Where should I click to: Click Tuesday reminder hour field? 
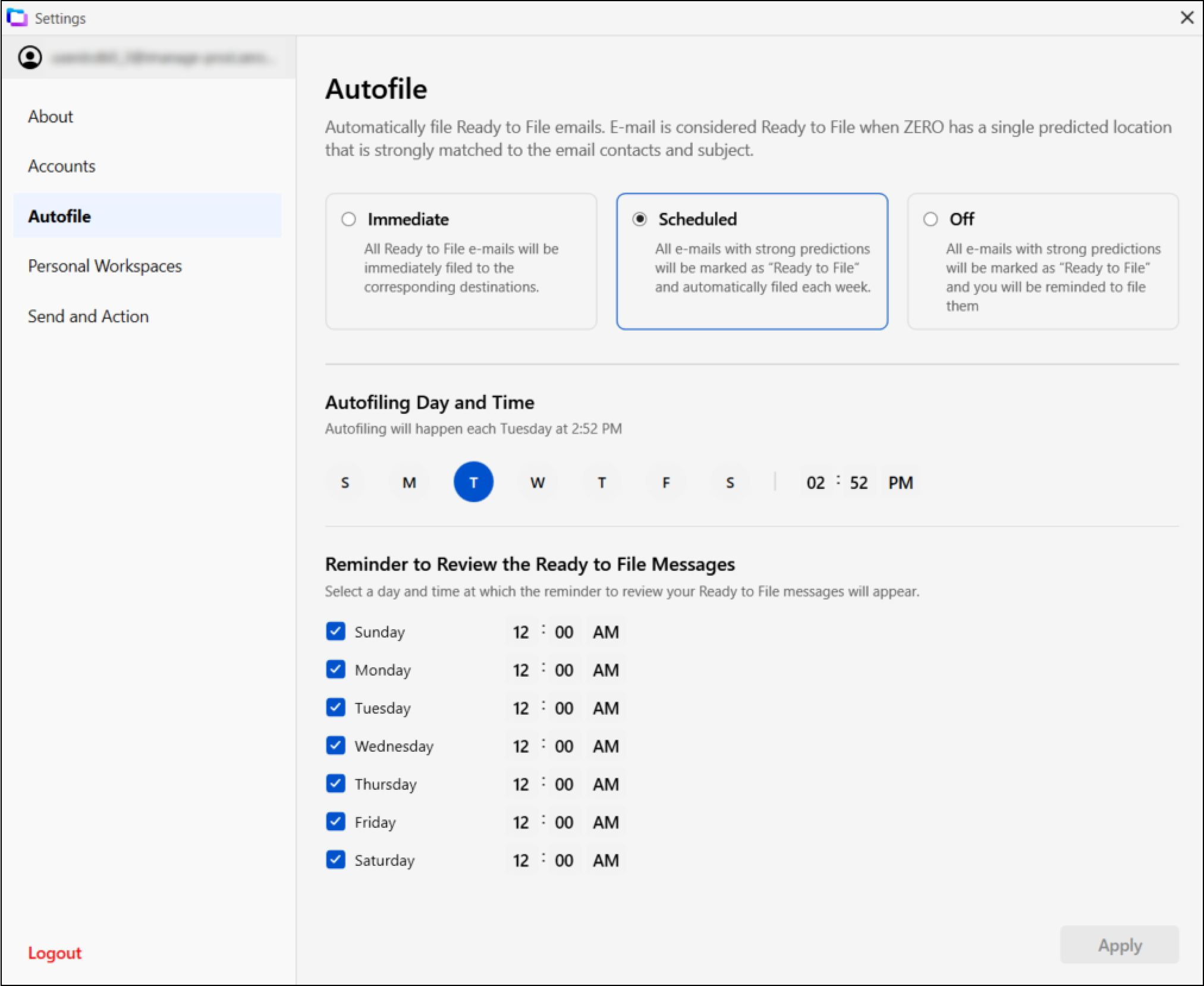521,708
